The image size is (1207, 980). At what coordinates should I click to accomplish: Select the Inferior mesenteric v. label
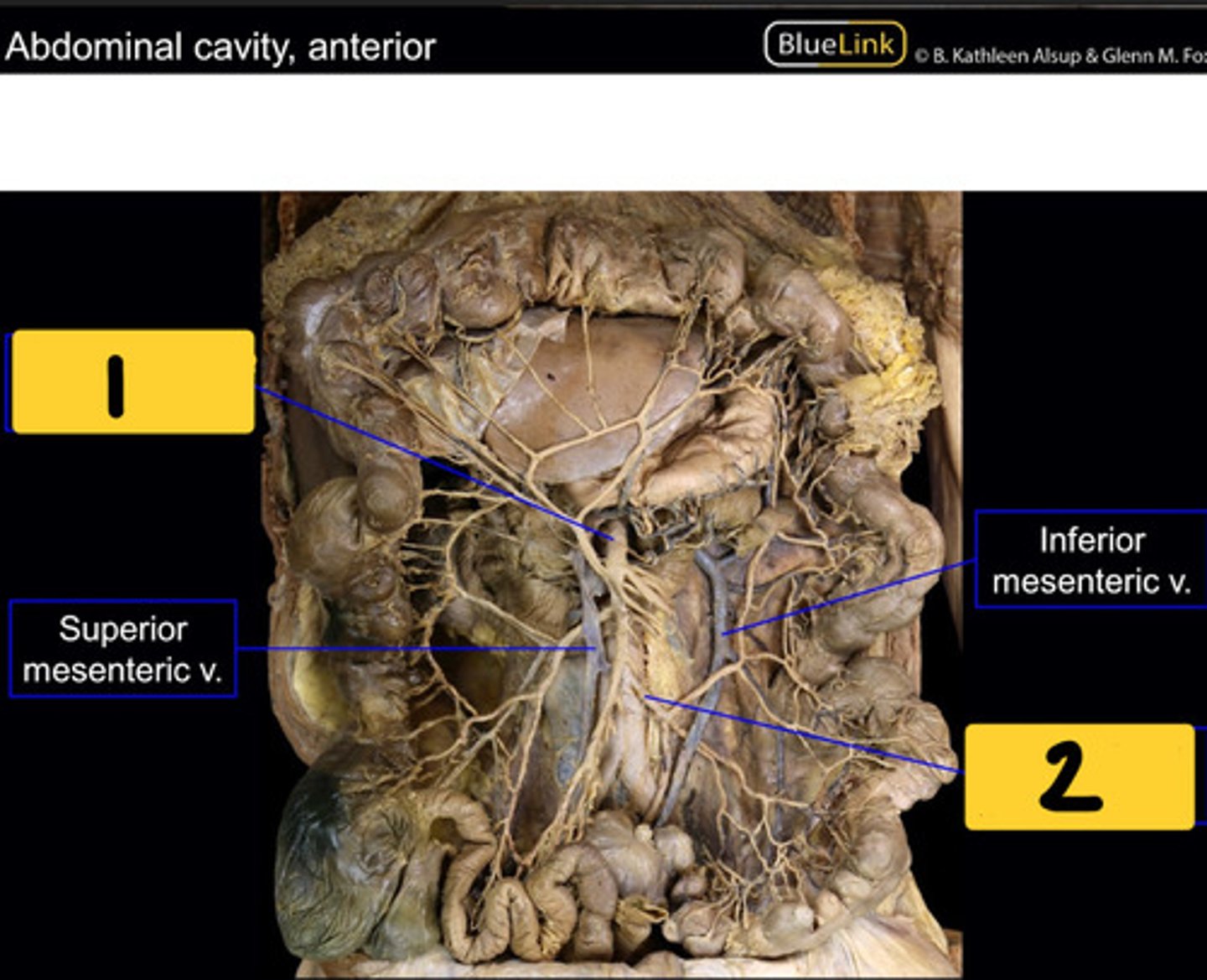[x=1091, y=559]
